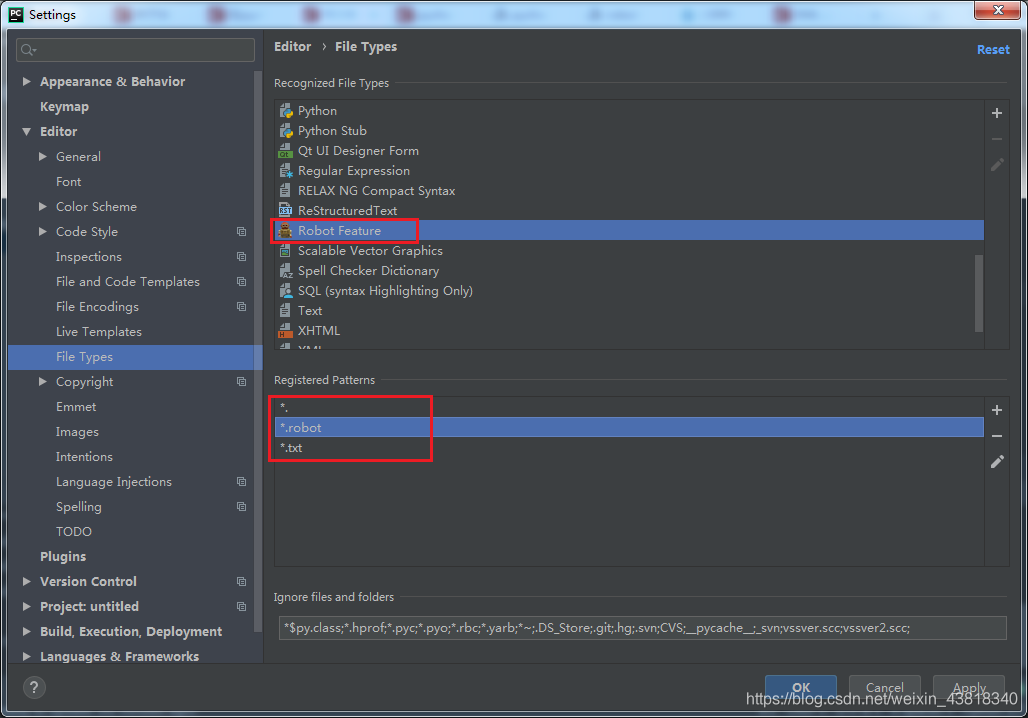Click the Scalable Vector Graphics icon

coord(286,250)
